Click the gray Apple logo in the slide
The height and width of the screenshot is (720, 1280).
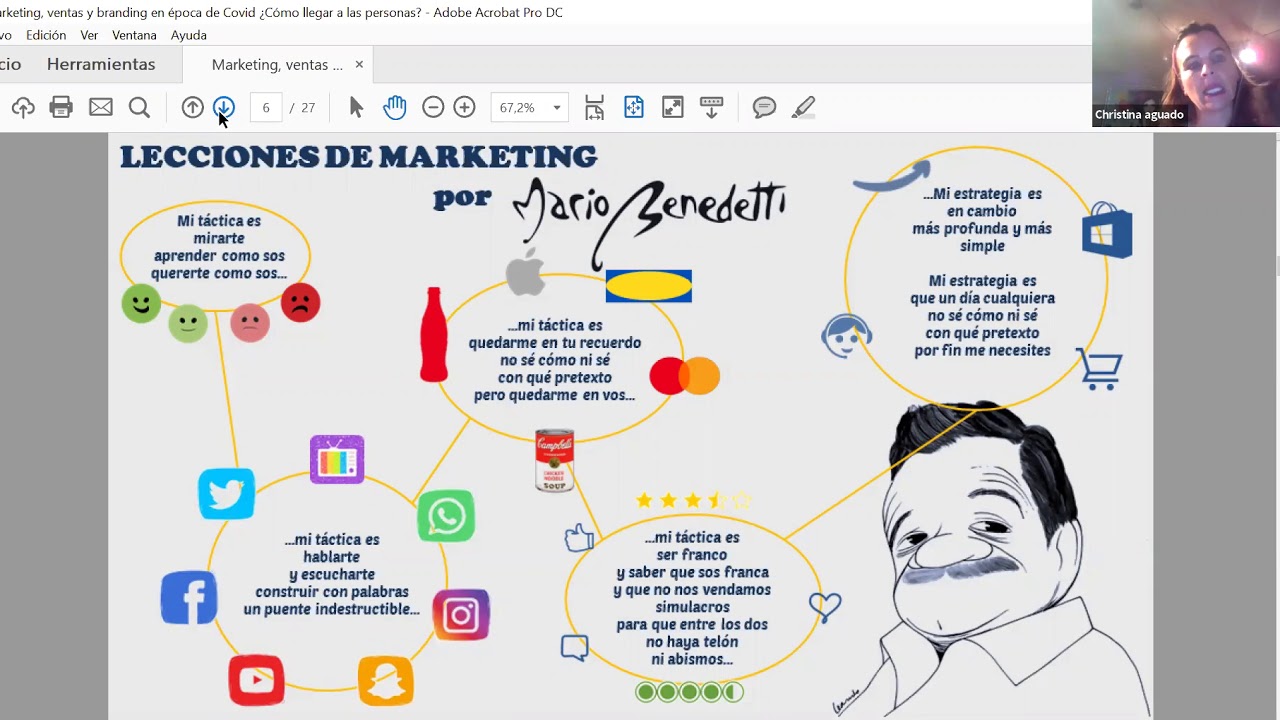coord(525,271)
